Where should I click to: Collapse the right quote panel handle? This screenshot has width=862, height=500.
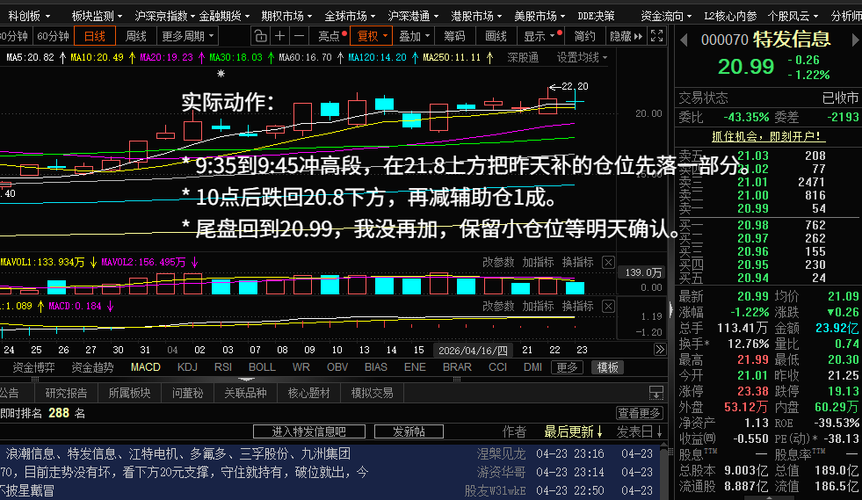click(x=671, y=310)
